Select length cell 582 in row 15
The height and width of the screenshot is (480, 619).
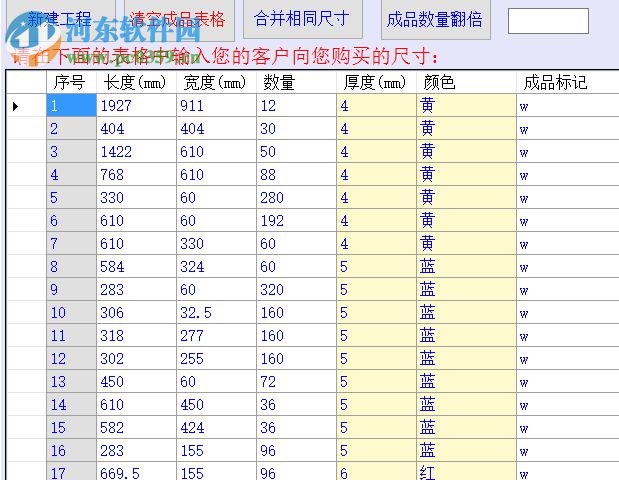coord(136,428)
